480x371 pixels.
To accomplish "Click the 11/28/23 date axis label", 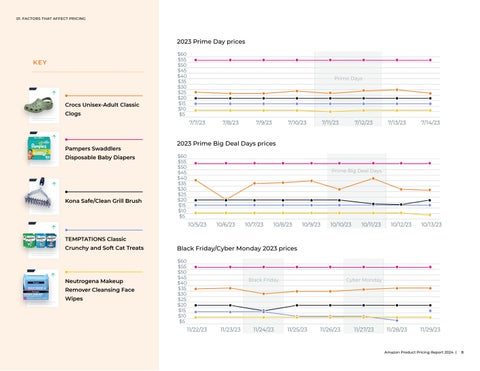I will tap(397, 330).
